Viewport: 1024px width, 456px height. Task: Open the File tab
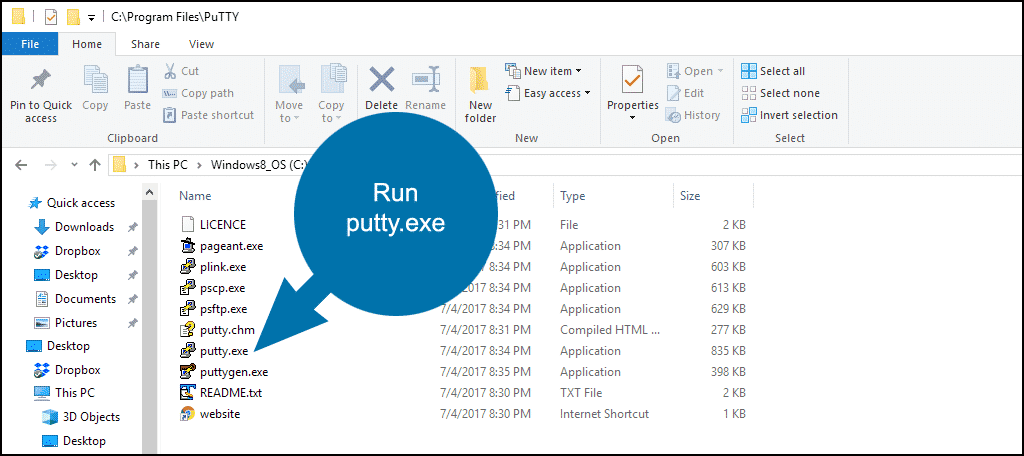coord(30,44)
